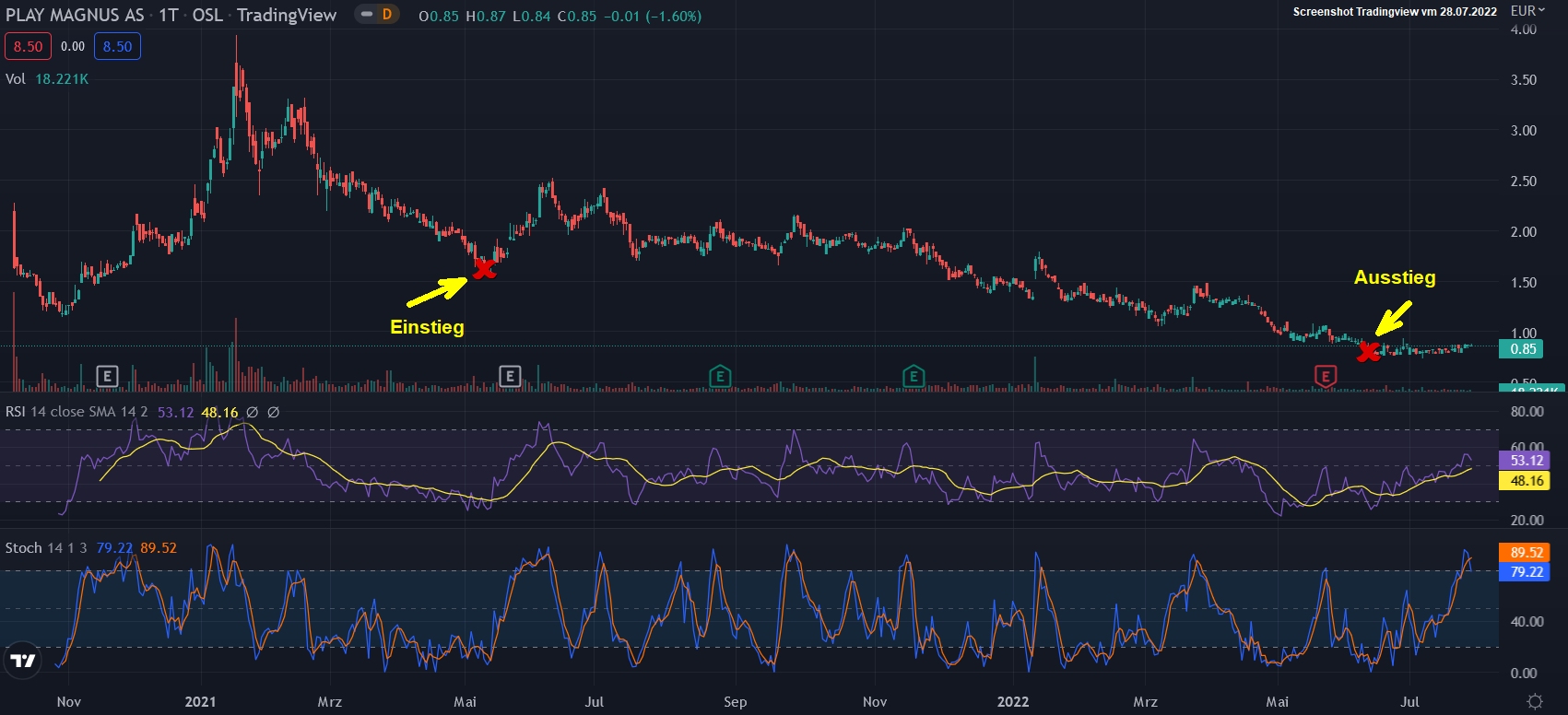Click the blue 79.22 value in Stoch legend
The height and width of the screenshot is (715, 1568).
(x=114, y=548)
